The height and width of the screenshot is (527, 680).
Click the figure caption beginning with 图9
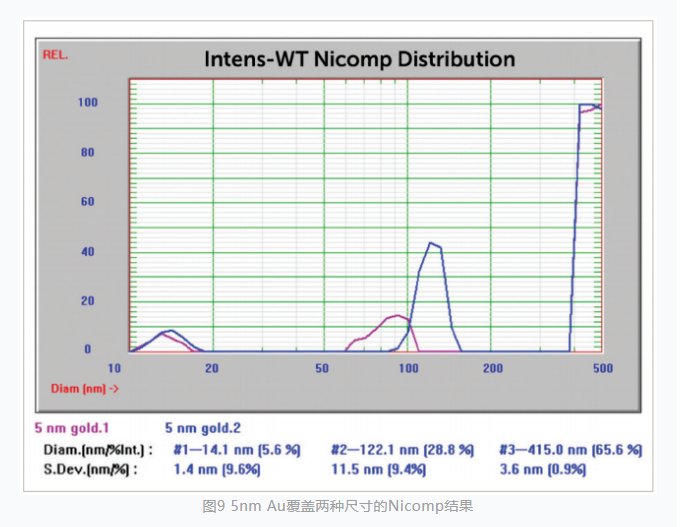click(339, 506)
